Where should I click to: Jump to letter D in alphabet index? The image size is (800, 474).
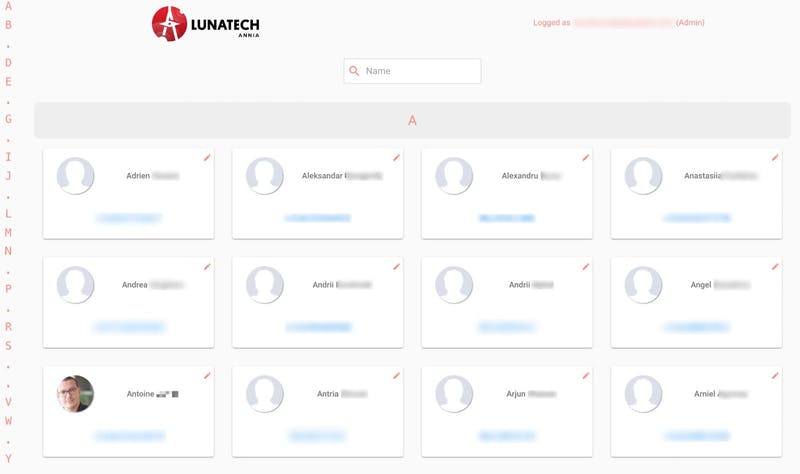coord(8,63)
